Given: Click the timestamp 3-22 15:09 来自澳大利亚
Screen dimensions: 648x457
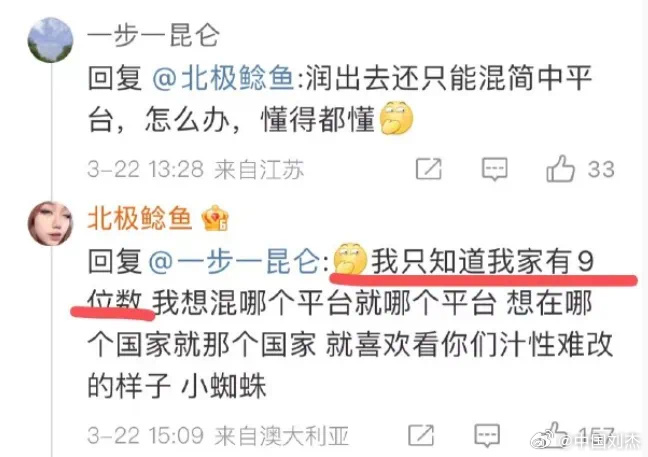Looking at the screenshot, I should click(x=218, y=436).
